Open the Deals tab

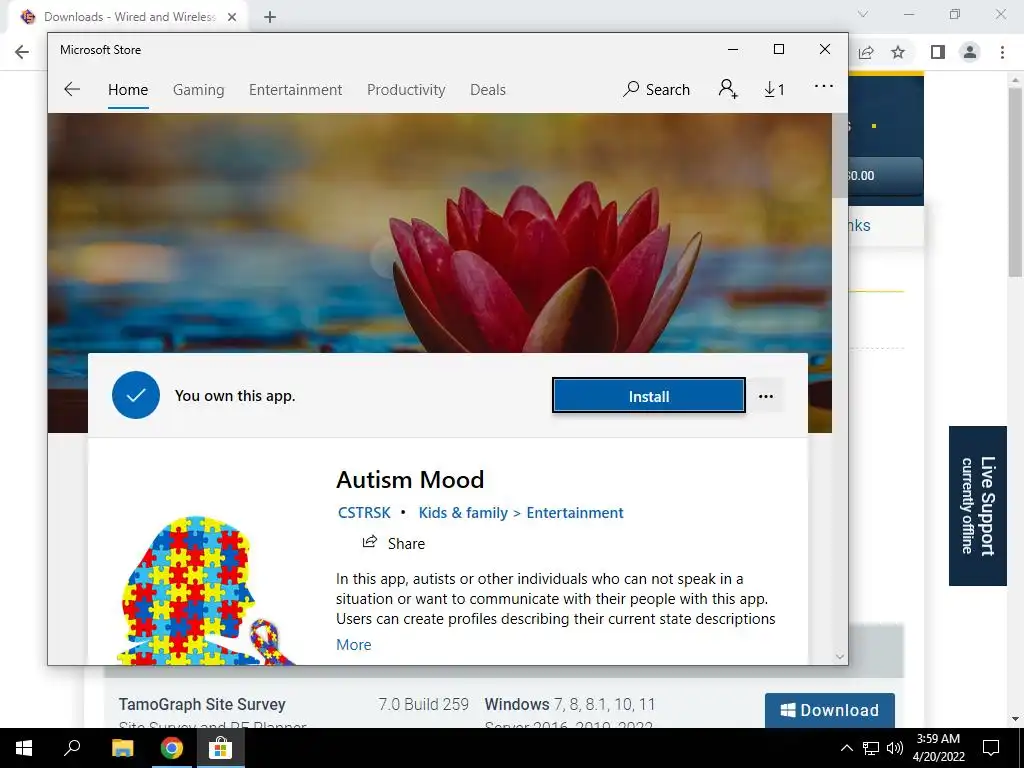tap(488, 89)
